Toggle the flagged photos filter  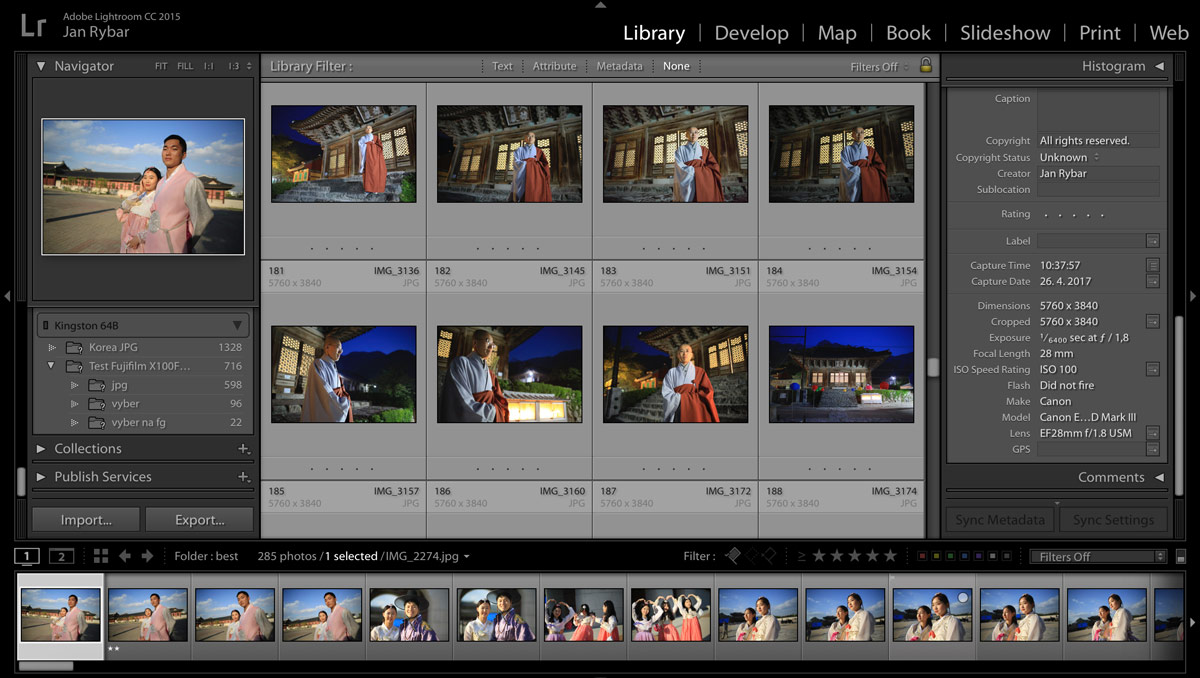pos(733,556)
